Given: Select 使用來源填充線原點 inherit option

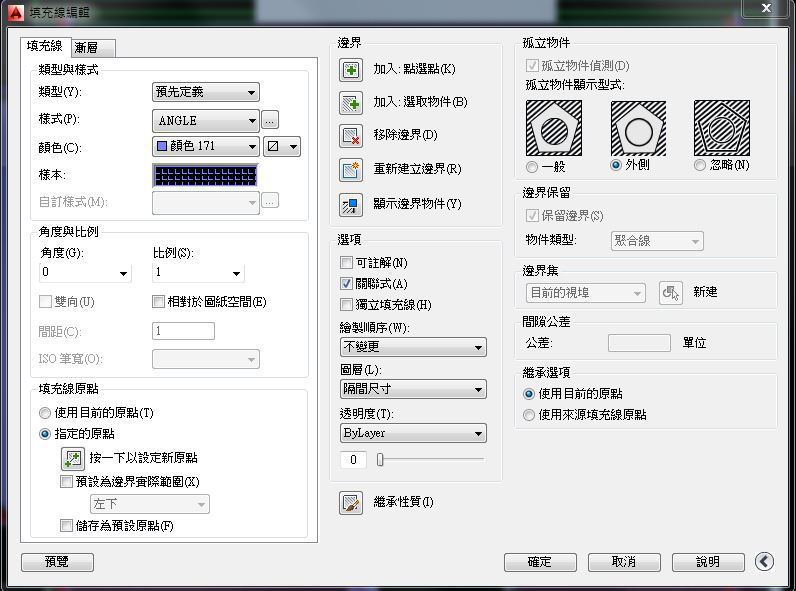Looking at the screenshot, I should pyautogui.click(x=528, y=415).
